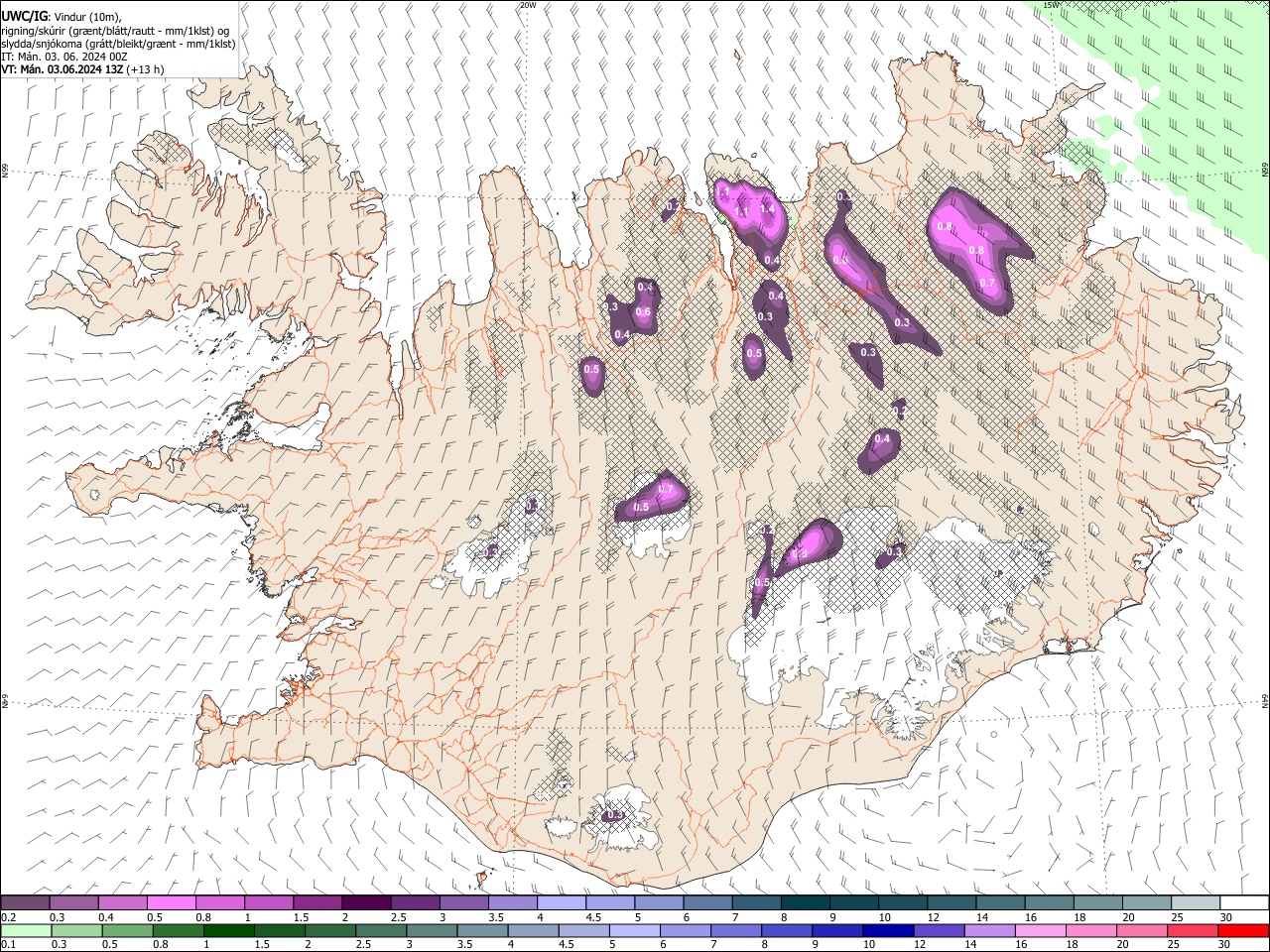Select the lavender swatch labeled 4, upper legend
The height and width of the screenshot is (952, 1270).
coord(561,902)
